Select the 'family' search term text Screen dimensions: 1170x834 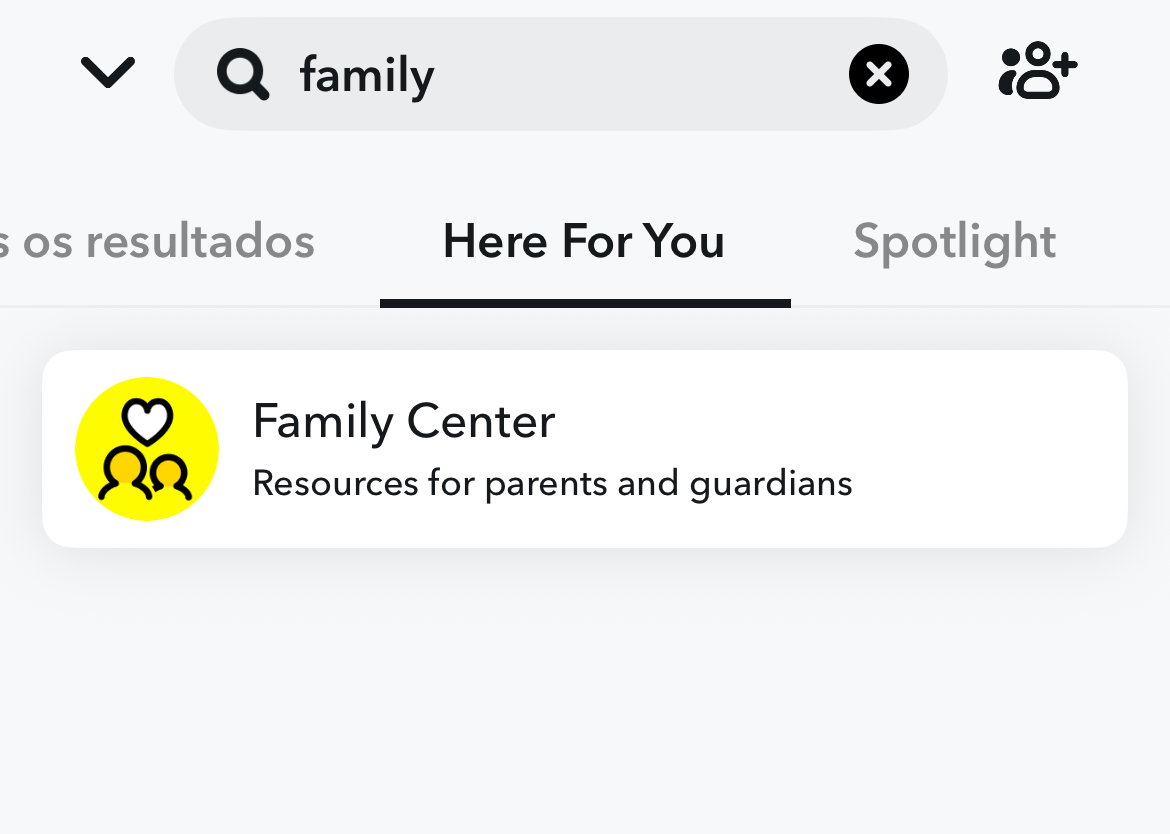pos(366,73)
